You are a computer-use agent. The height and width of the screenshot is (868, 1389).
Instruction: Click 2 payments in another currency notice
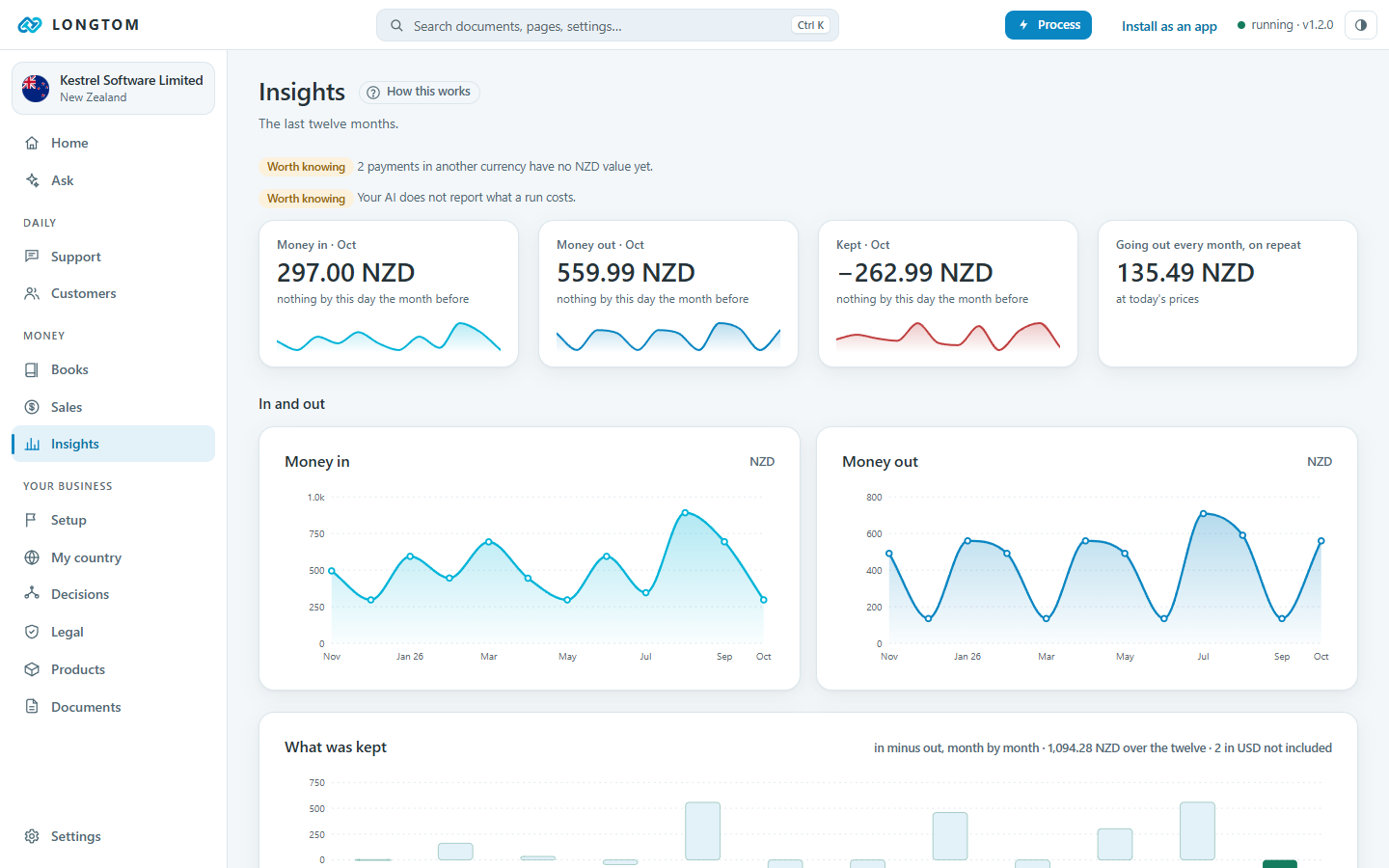[505, 167]
